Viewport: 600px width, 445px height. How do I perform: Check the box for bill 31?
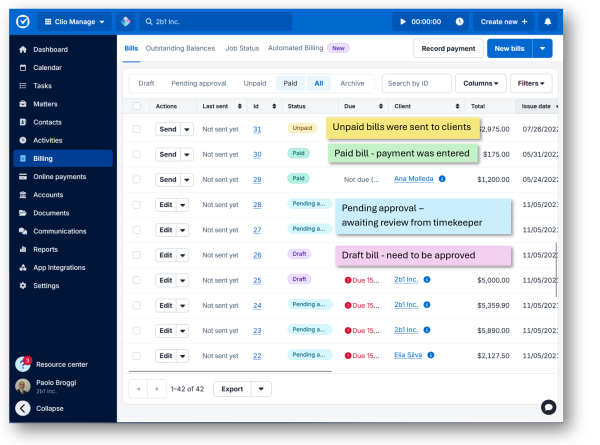pyautogui.click(x=137, y=128)
